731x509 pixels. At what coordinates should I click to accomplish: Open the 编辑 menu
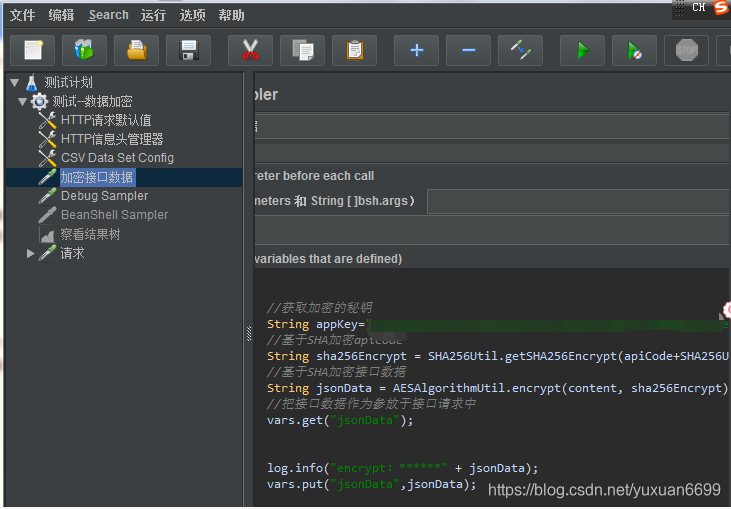[61, 15]
